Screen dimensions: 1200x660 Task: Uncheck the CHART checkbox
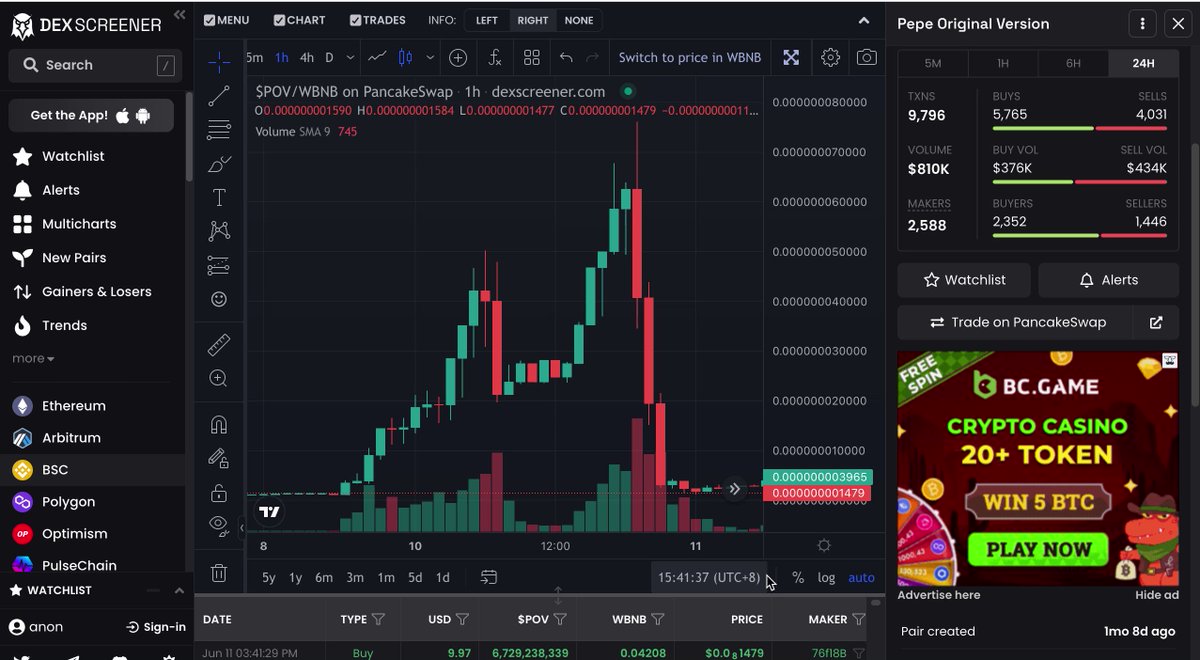pos(279,20)
